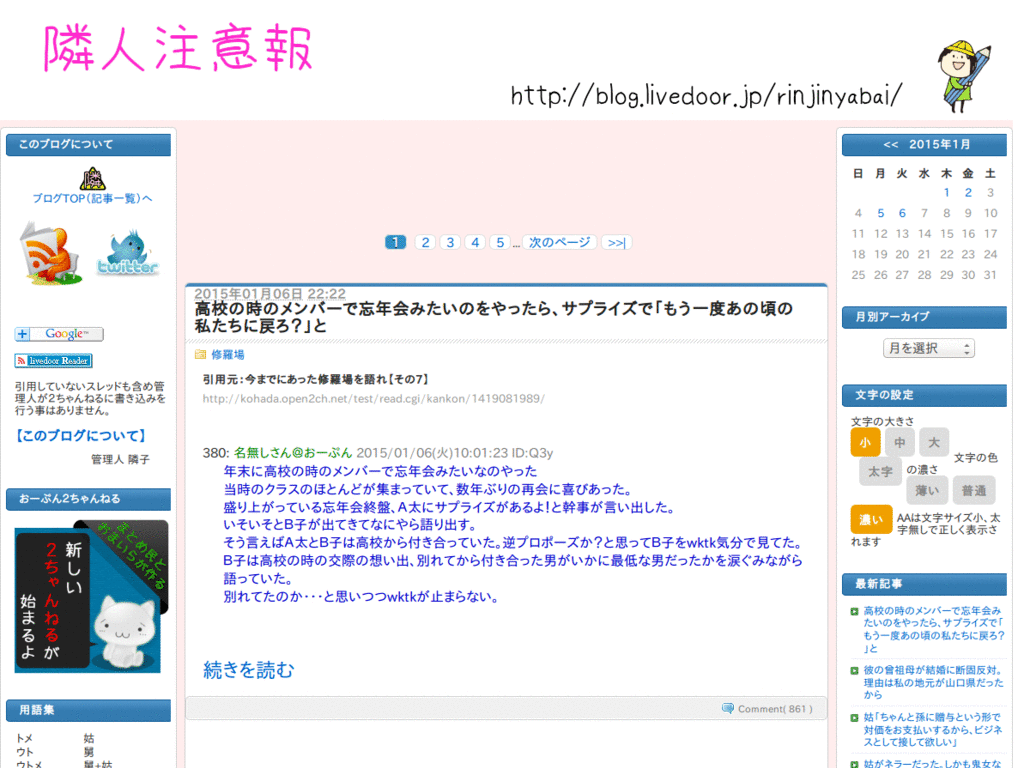Enable 太字 bold text setting

point(880,470)
